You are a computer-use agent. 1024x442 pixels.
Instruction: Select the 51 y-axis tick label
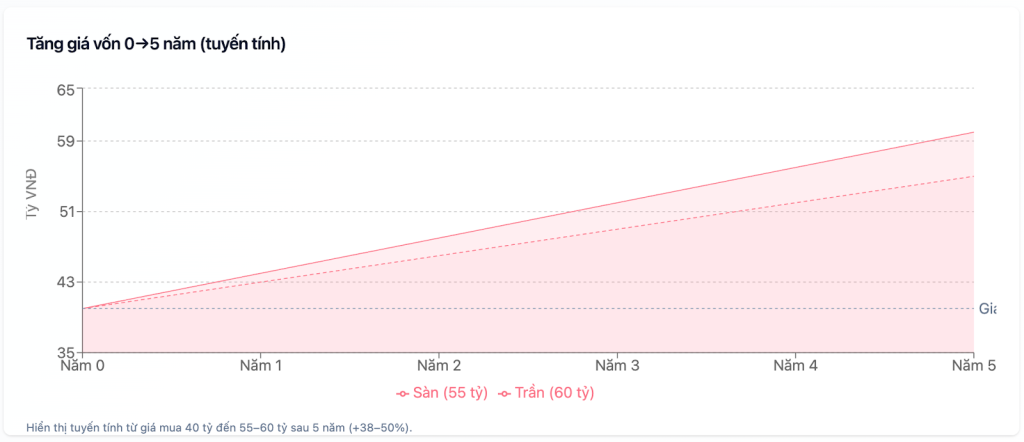click(66, 212)
